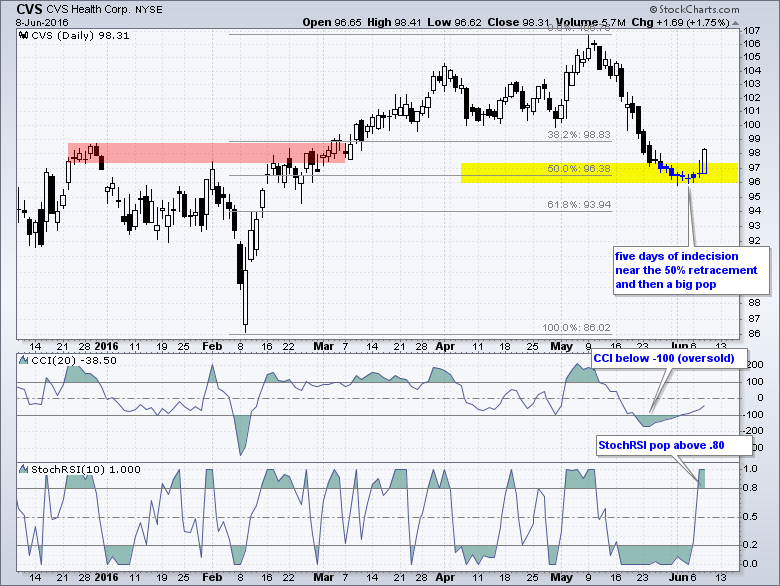Viewport: 780px width, 586px height.
Task: Click the tall white candle at February low
Action: [x=245, y=297]
